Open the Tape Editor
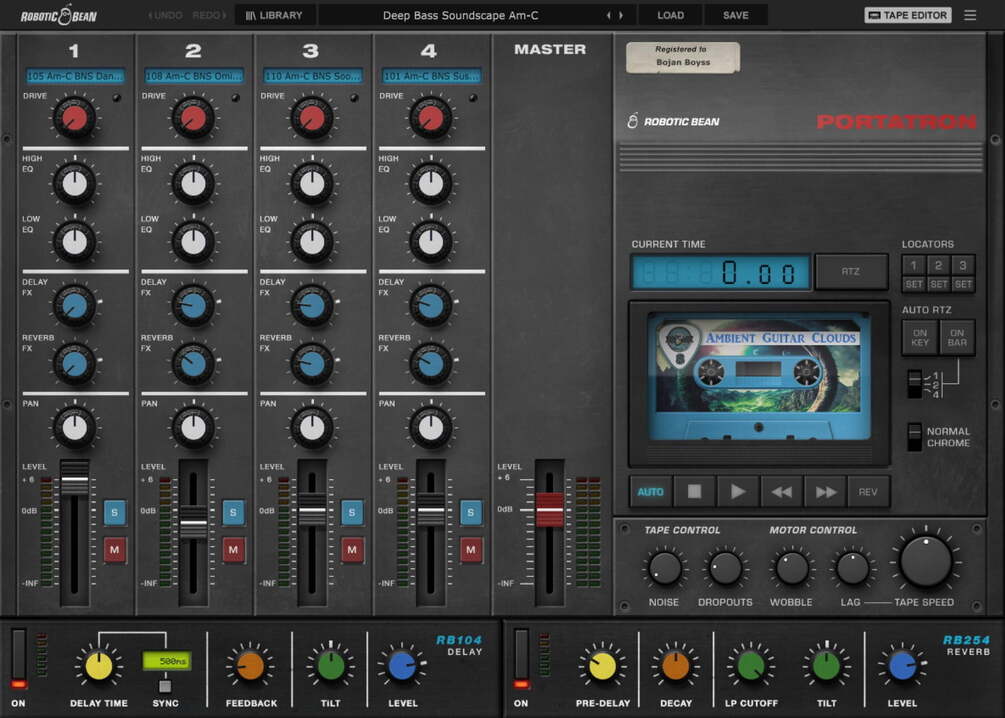 coord(908,15)
